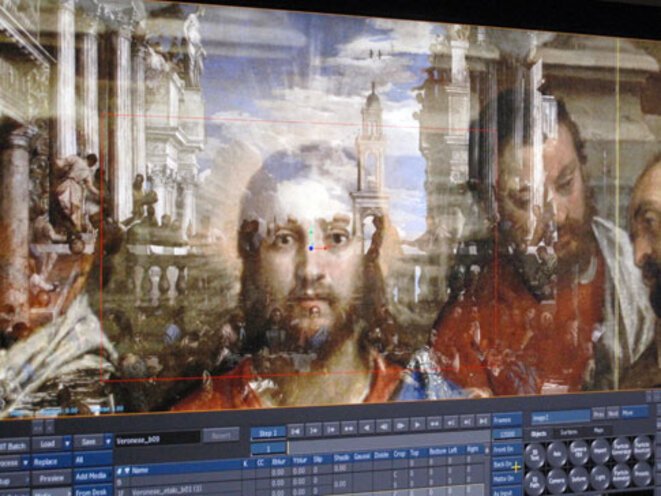Add a Particle Generator node
The width and height of the screenshot is (661, 496).
(x=621, y=449)
